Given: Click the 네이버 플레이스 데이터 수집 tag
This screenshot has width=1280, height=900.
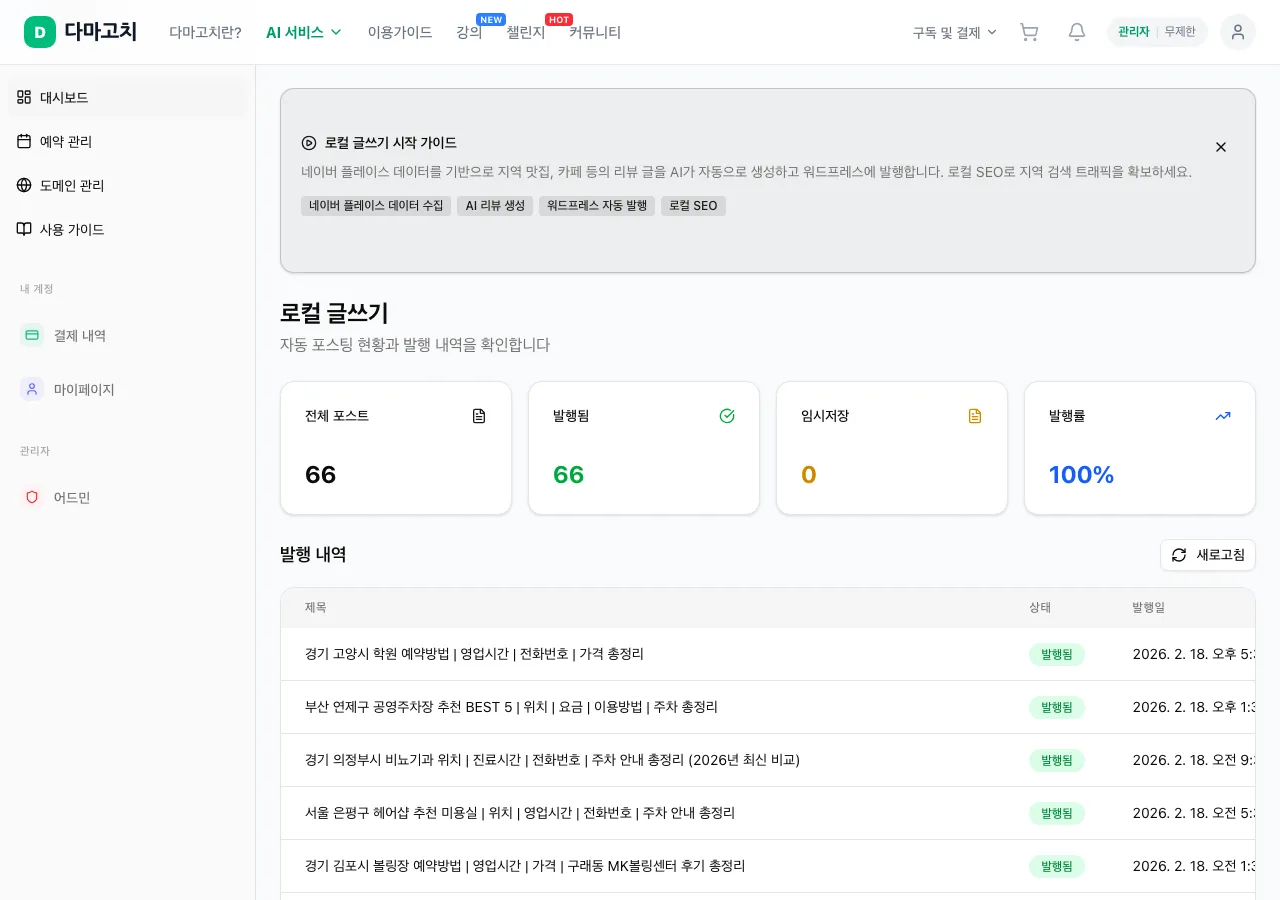Looking at the screenshot, I should 376,206.
